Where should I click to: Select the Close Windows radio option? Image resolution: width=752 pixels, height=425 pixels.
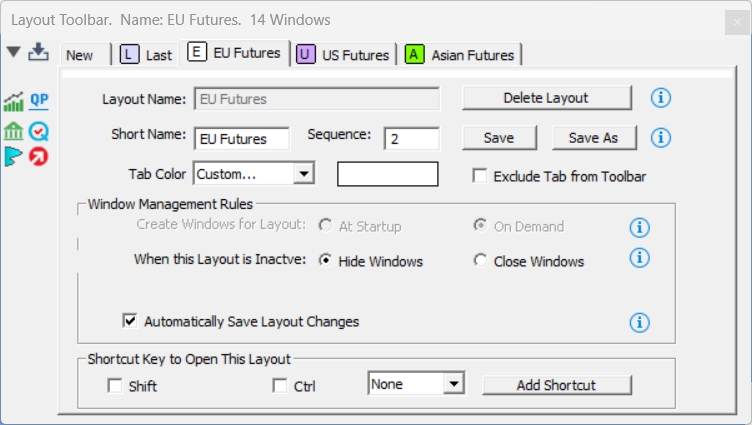tap(480, 261)
